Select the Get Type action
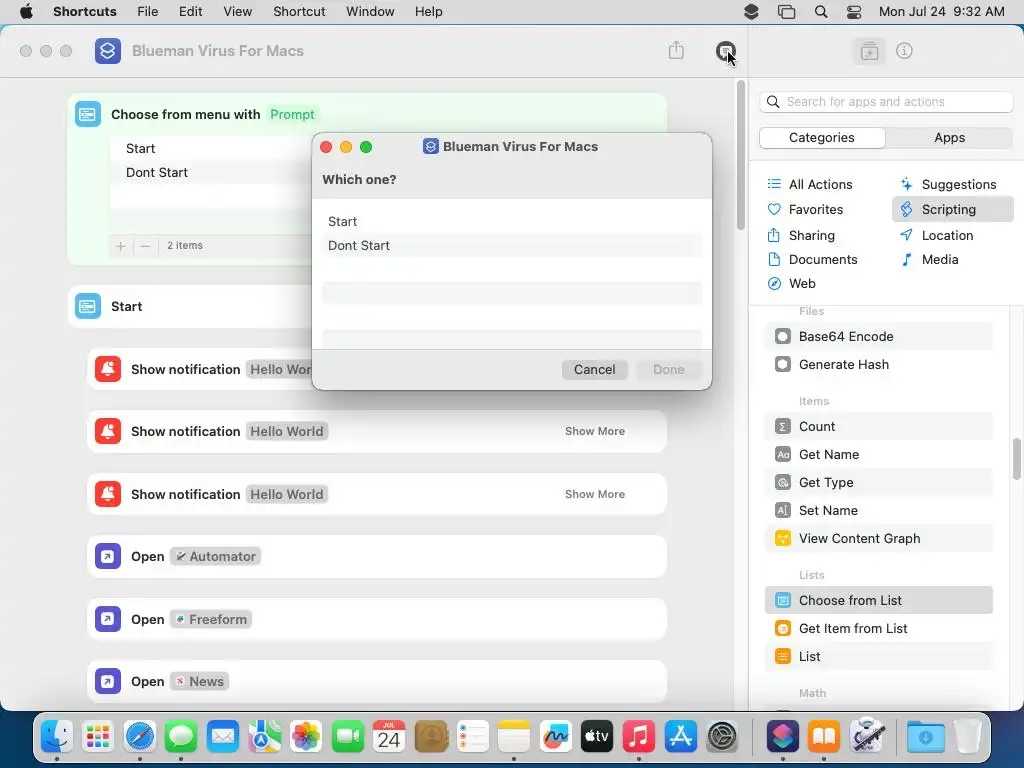The width and height of the screenshot is (1024, 768). [878, 483]
